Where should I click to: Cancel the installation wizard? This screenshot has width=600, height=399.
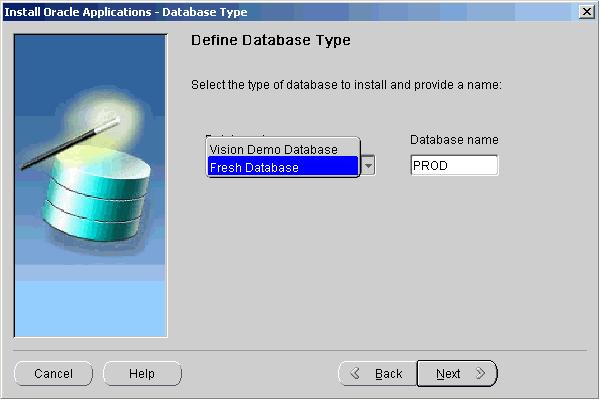click(x=53, y=373)
